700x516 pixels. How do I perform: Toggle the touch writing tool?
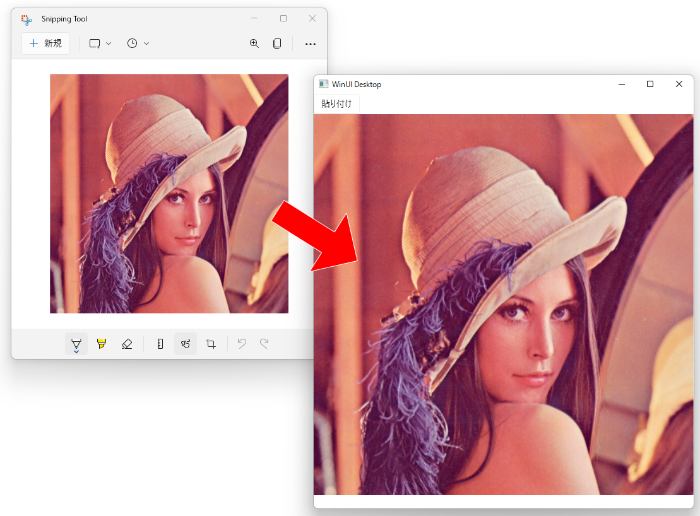point(185,344)
